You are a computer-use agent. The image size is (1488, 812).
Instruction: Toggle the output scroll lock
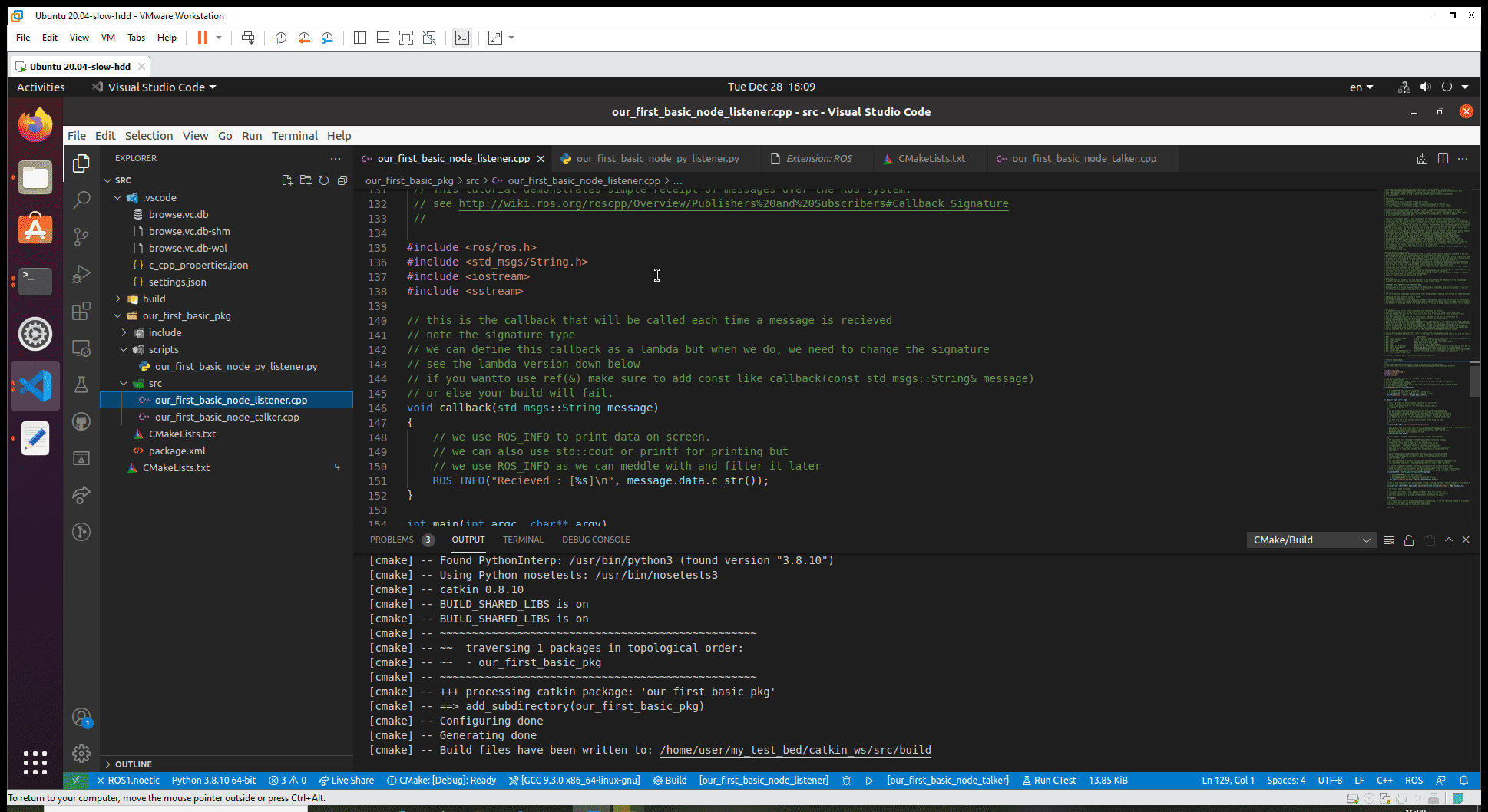click(1409, 540)
